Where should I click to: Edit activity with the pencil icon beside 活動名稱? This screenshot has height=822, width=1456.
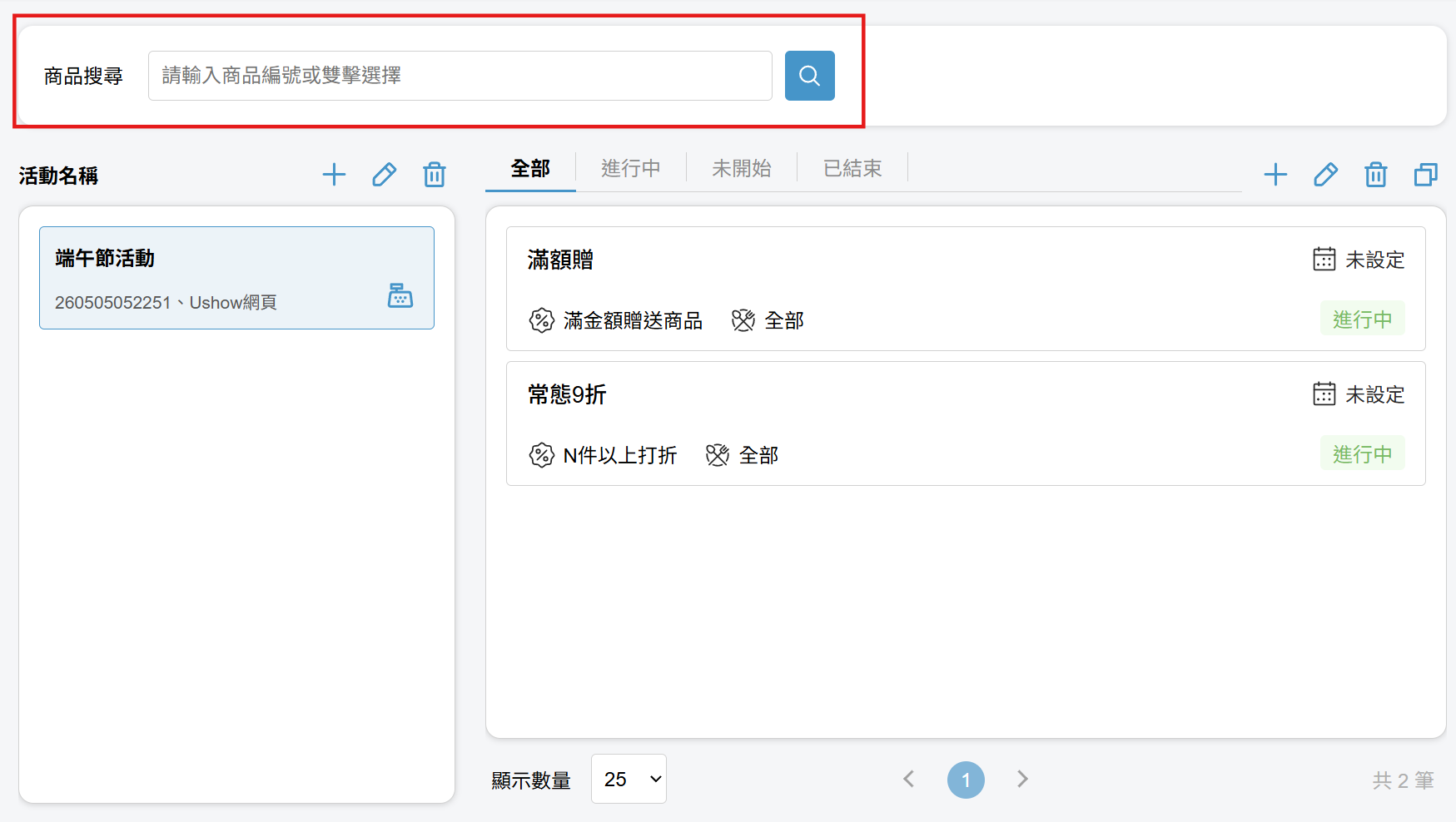click(384, 175)
